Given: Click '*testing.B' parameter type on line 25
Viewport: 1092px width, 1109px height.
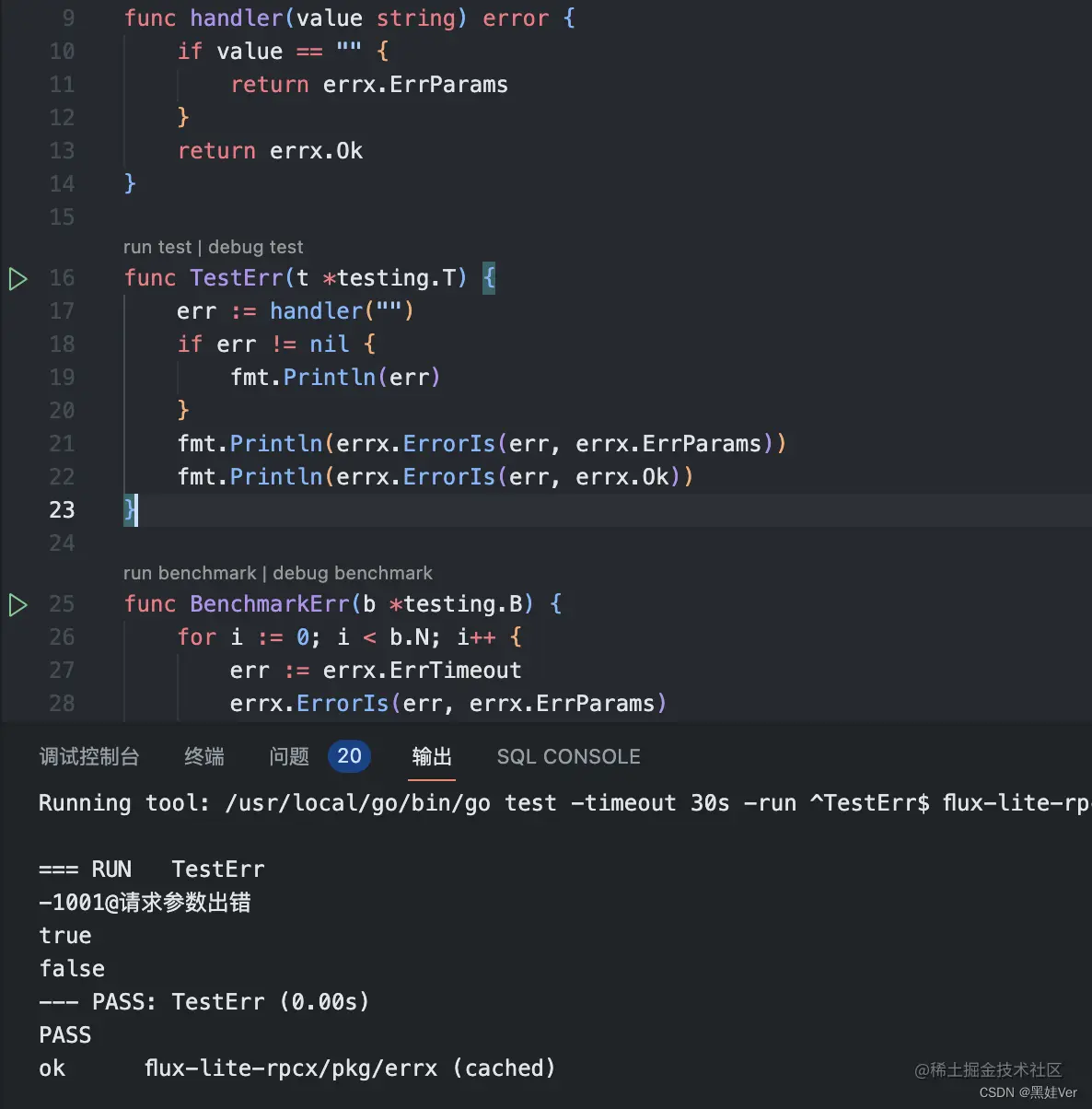Looking at the screenshot, I should 455,604.
